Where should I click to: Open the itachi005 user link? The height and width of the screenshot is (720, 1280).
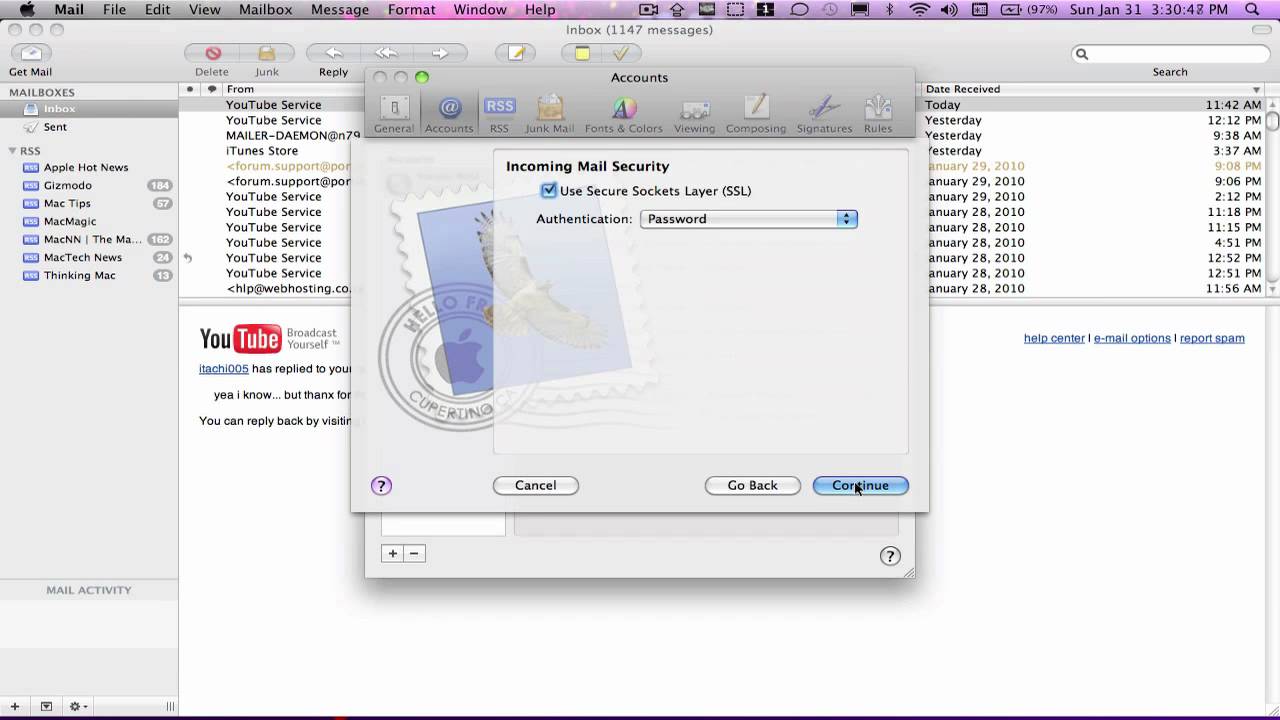tap(224, 369)
